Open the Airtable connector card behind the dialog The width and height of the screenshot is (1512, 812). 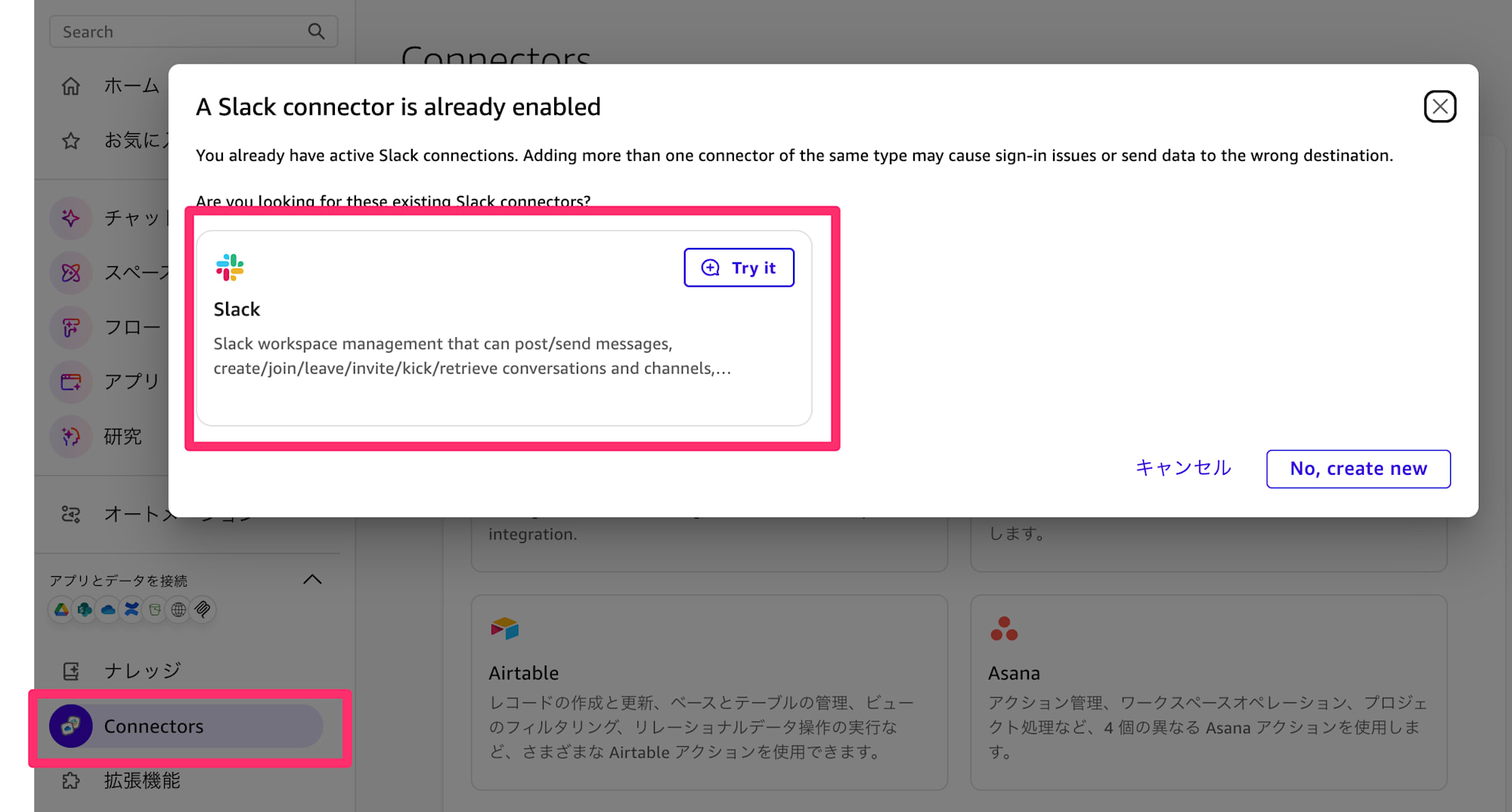click(709, 693)
